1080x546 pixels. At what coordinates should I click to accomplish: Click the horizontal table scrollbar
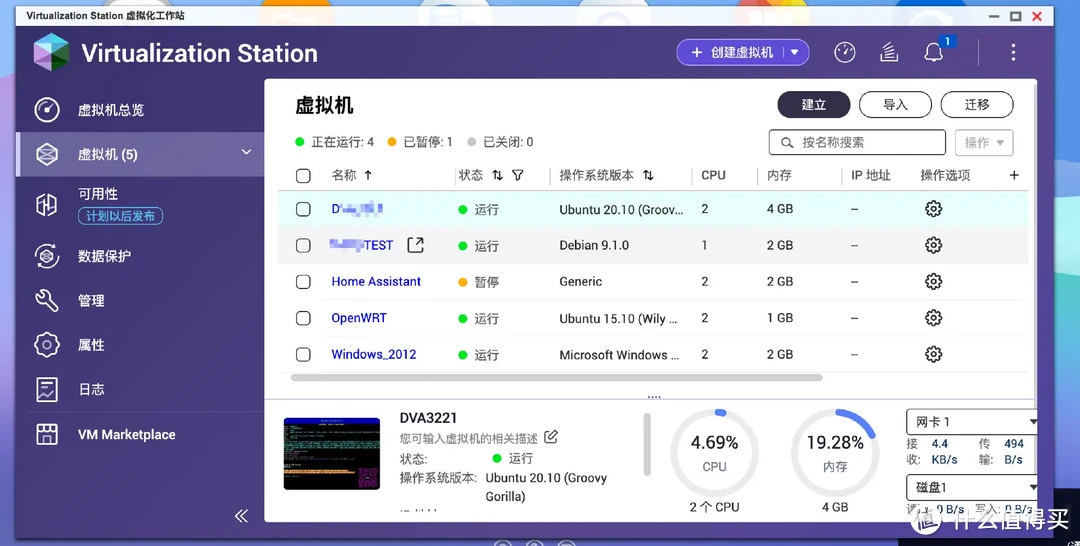click(x=557, y=377)
